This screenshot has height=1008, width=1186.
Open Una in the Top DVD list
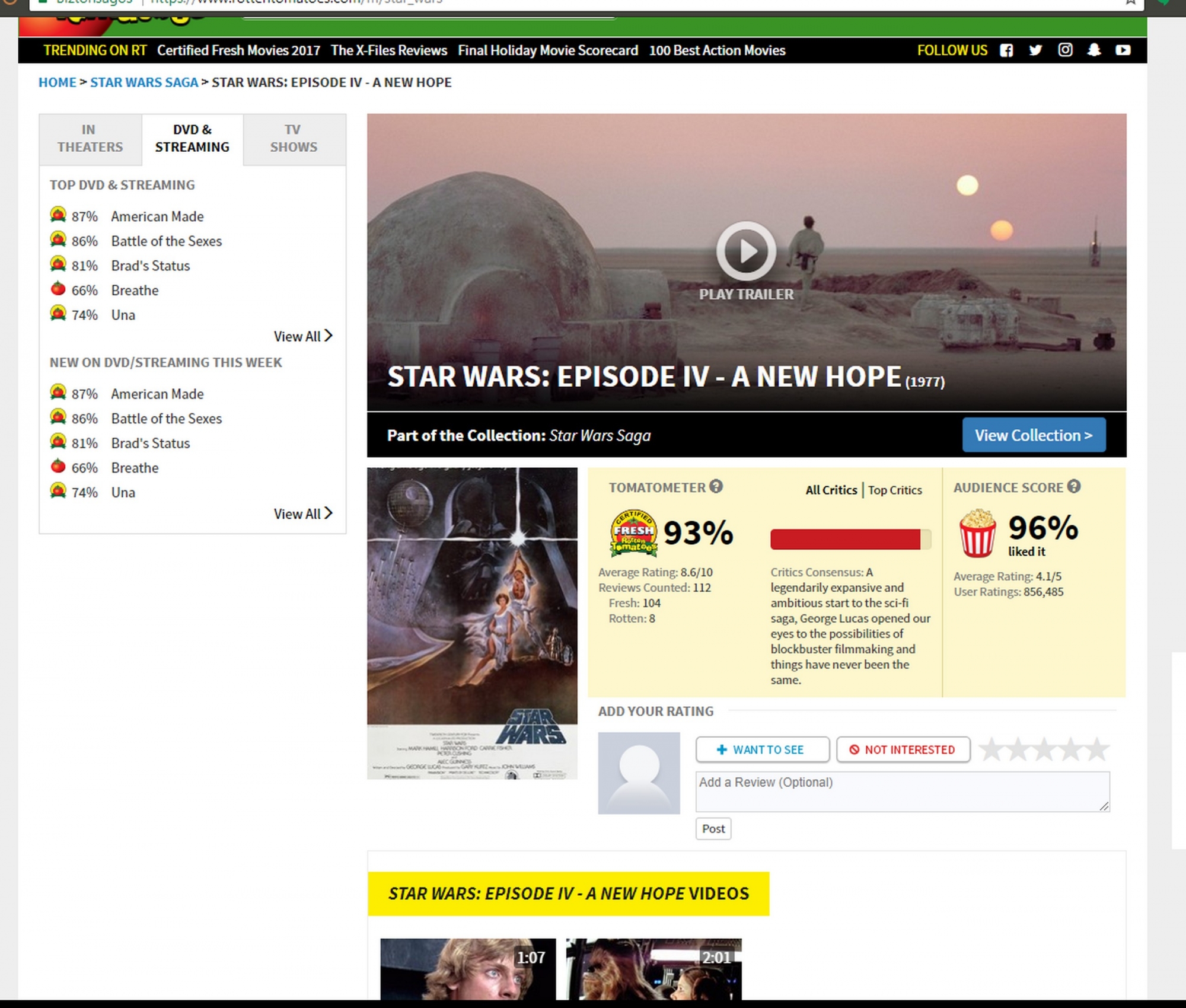coord(123,315)
